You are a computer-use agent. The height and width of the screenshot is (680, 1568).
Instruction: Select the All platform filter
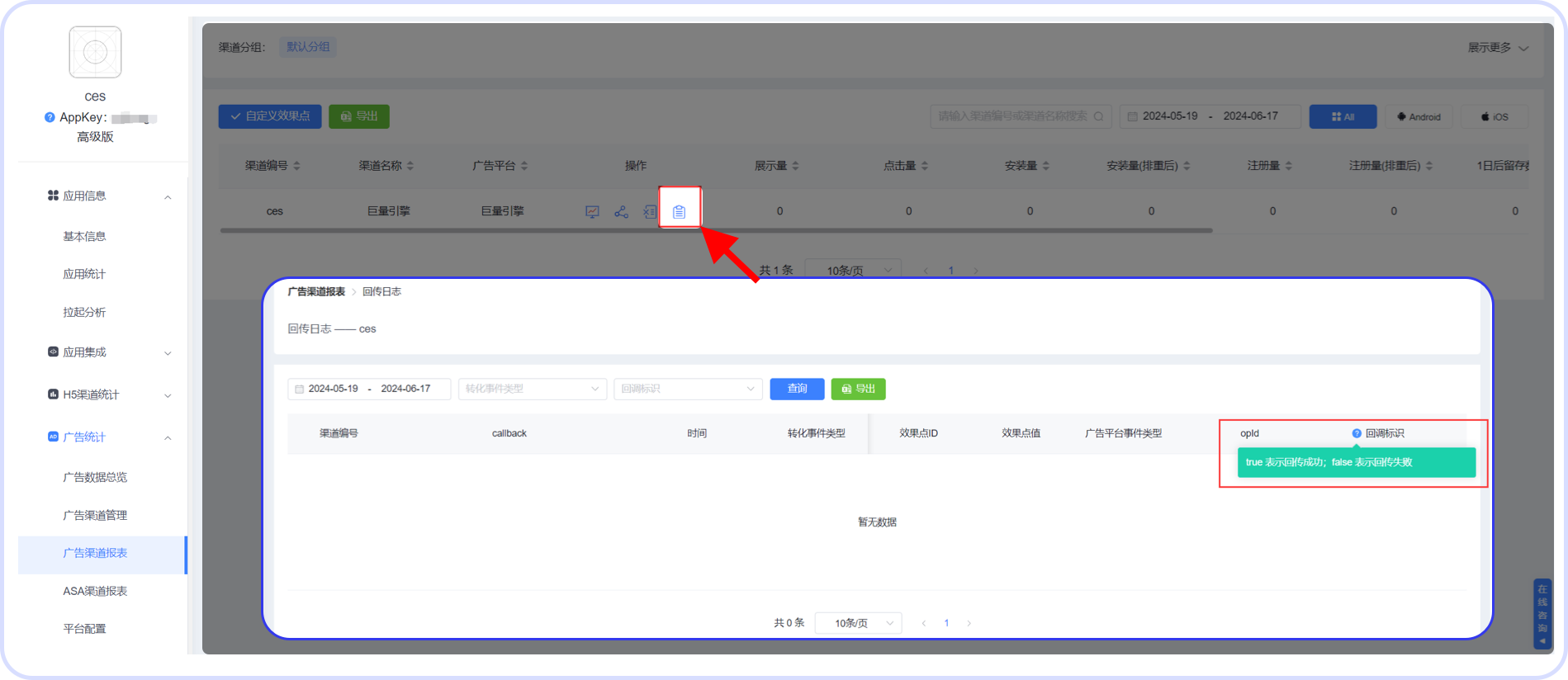click(1343, 116)
